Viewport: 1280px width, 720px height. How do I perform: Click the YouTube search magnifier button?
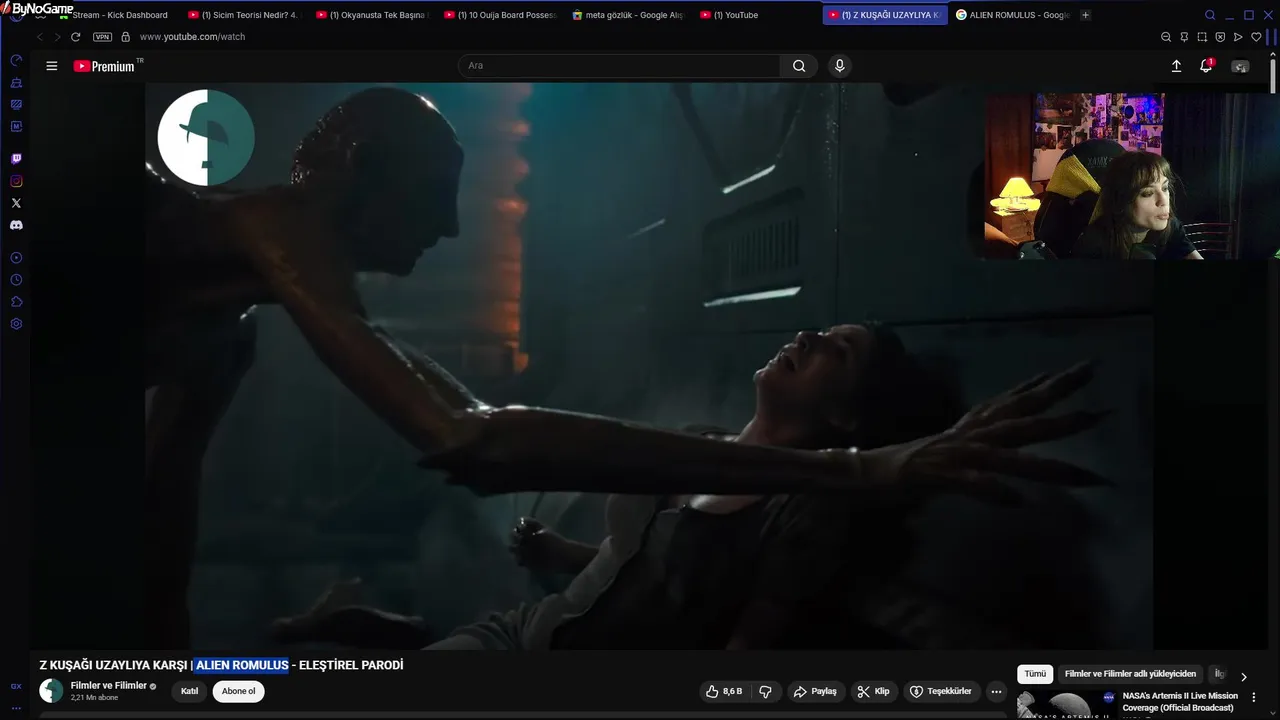[x=799, y=66]
